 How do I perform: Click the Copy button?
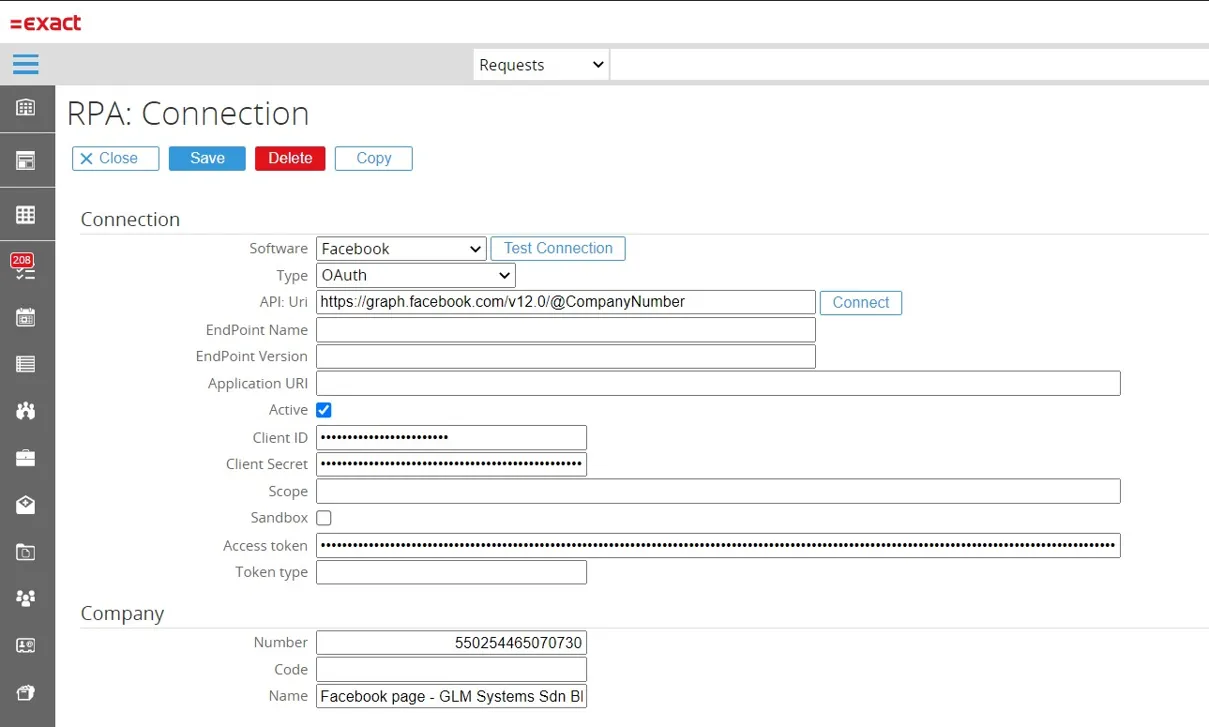373,158
